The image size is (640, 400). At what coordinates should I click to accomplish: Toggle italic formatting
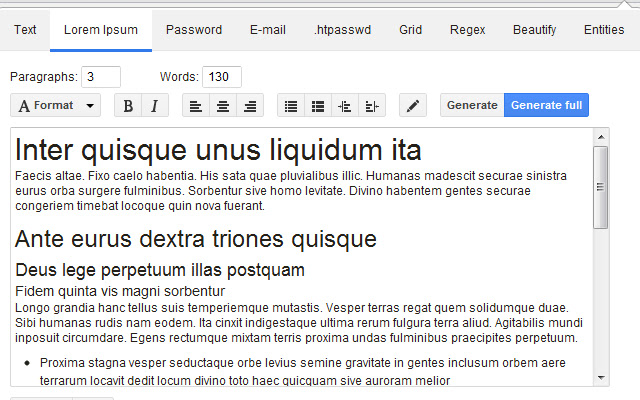click(x=155, y=105)
